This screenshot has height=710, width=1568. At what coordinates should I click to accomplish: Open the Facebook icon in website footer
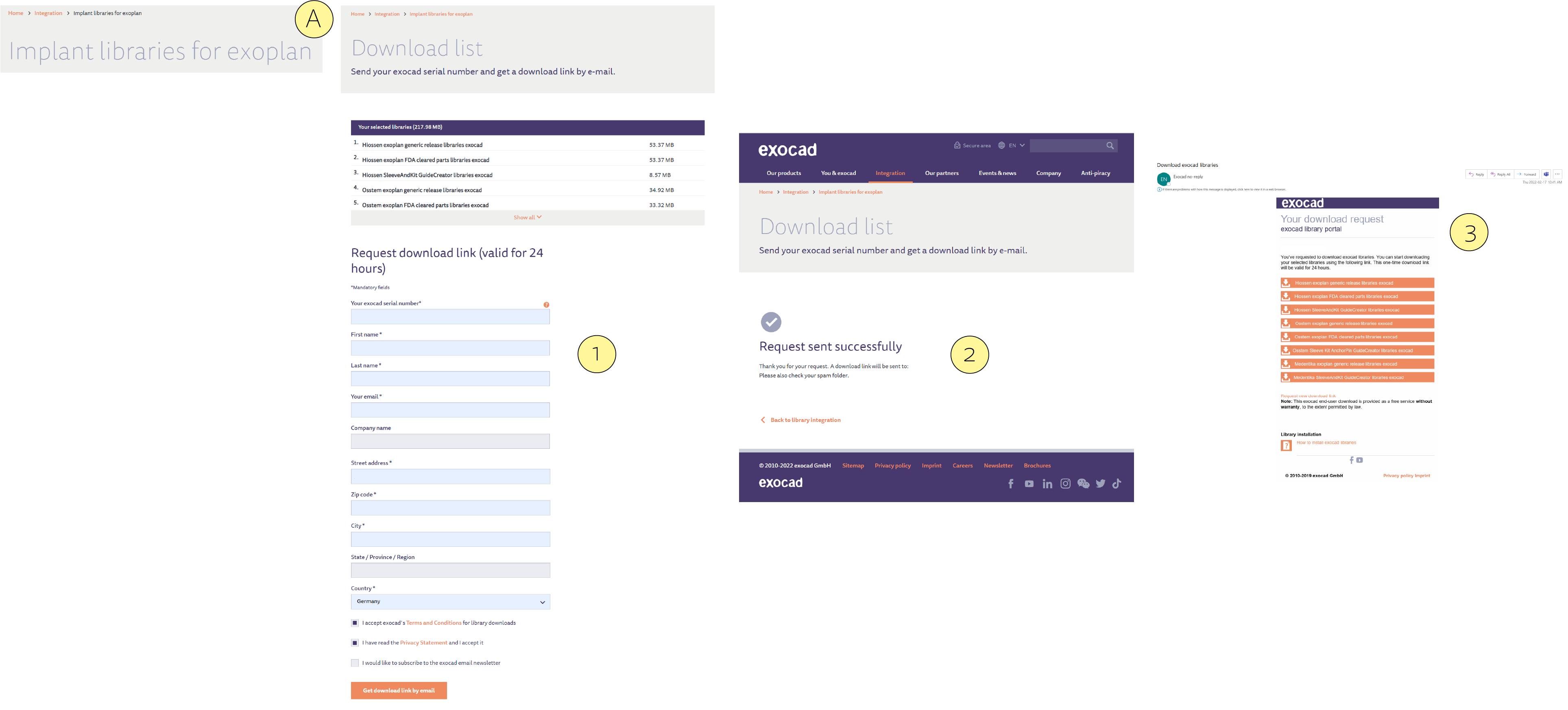[1011, 483]
